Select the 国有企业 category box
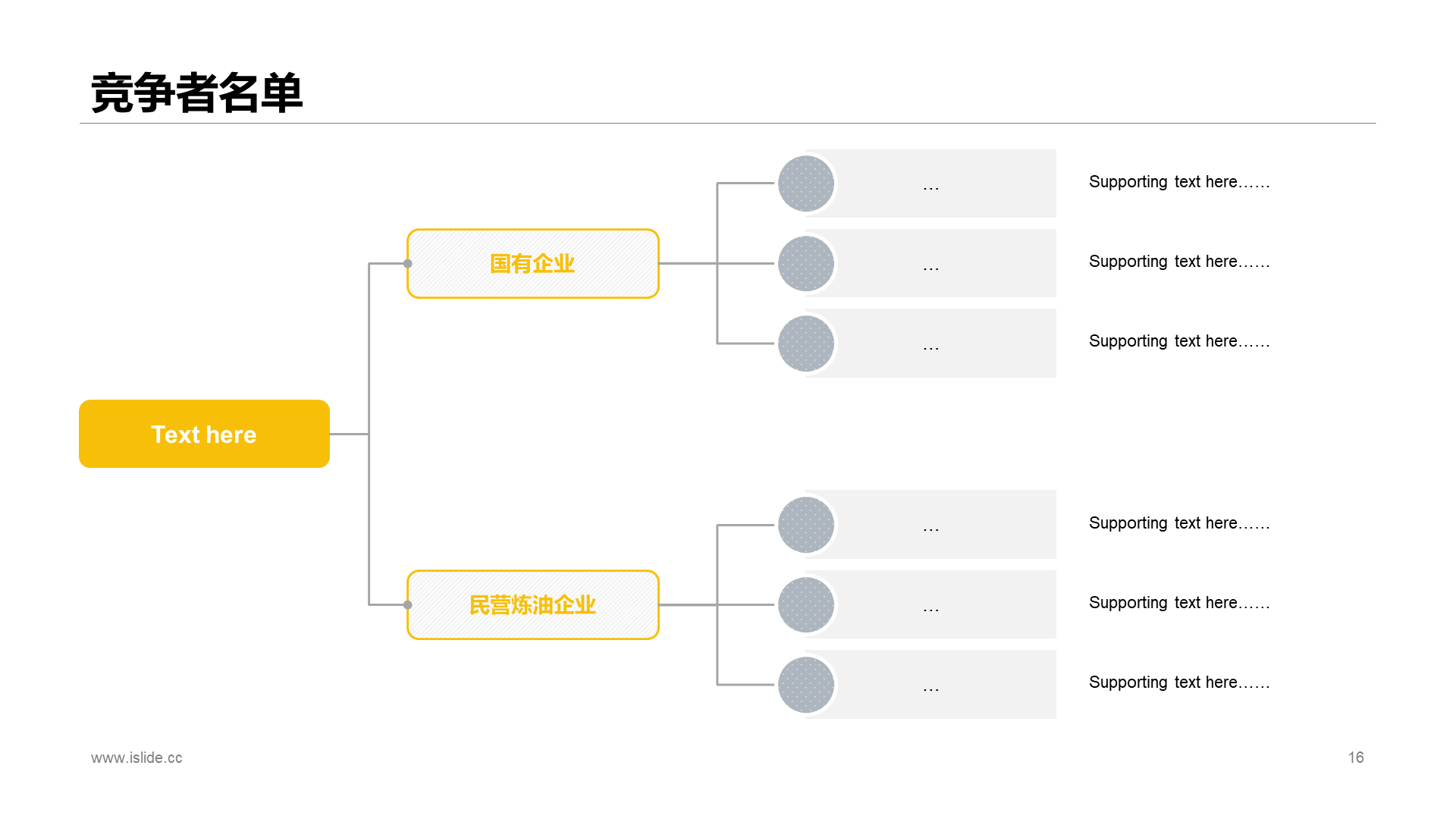Screen dimensions: 1456x819 click(533, 263)
